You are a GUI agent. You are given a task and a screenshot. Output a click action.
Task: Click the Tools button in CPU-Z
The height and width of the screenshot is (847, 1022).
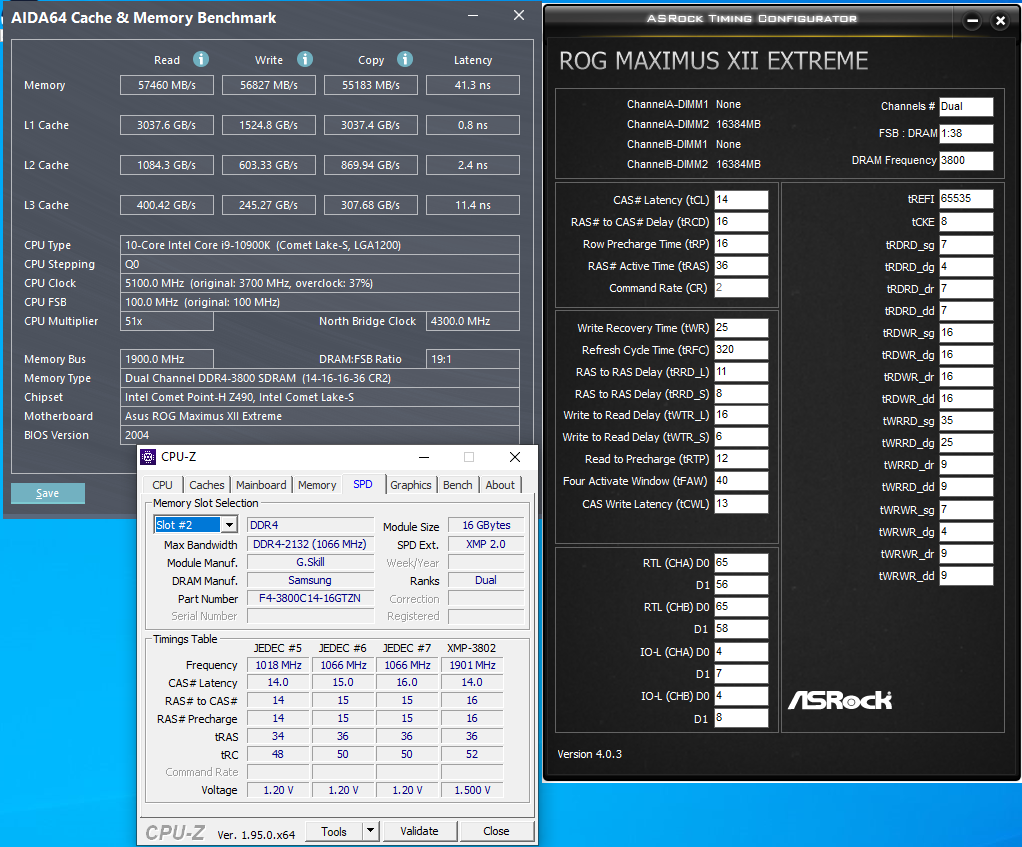334,831
